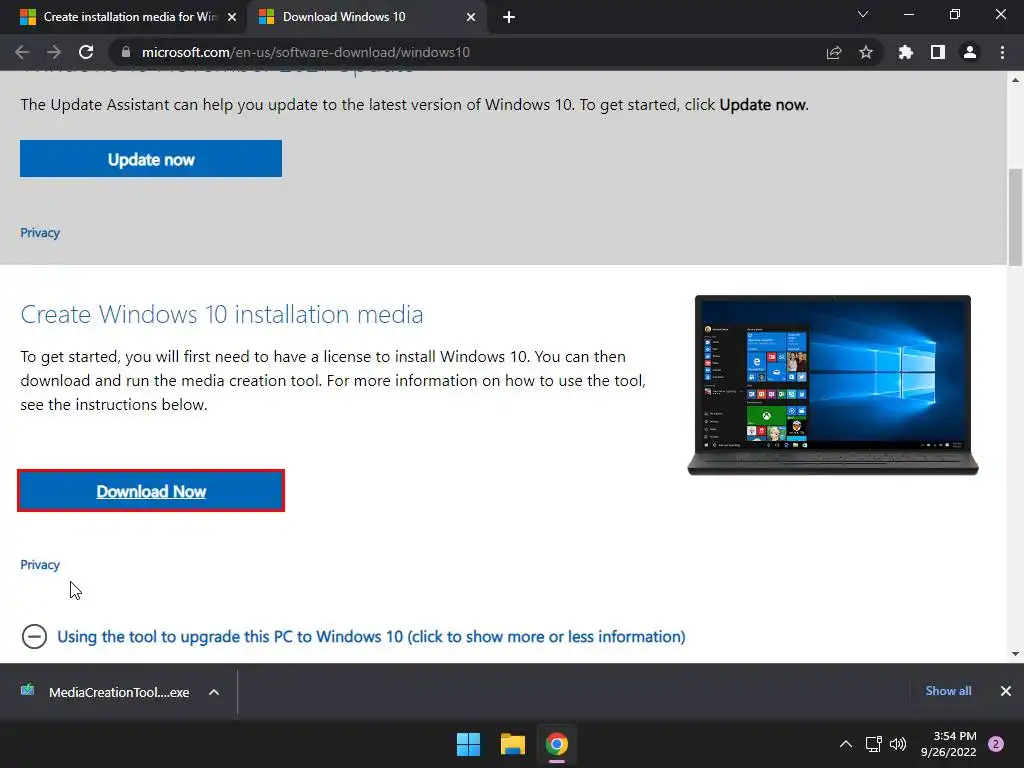Image resolution: width=1024 pixels, height=768 pixels.
Task: Click the browser forward arrow
Action: pos(54,52)
